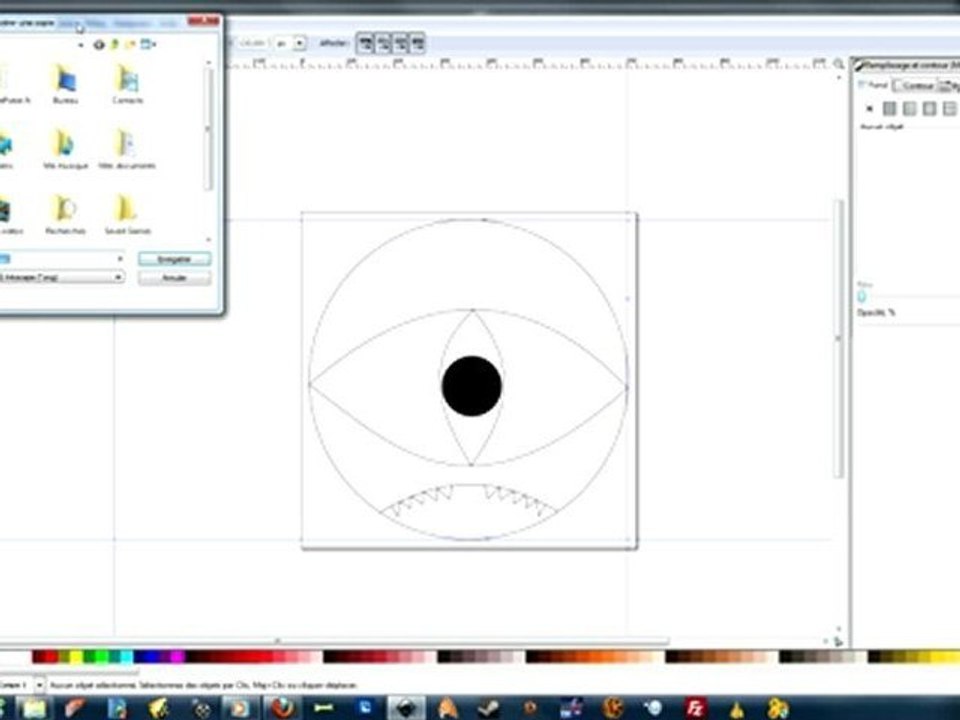Click the Firefox icon in the taskbar

pos(282,708)
